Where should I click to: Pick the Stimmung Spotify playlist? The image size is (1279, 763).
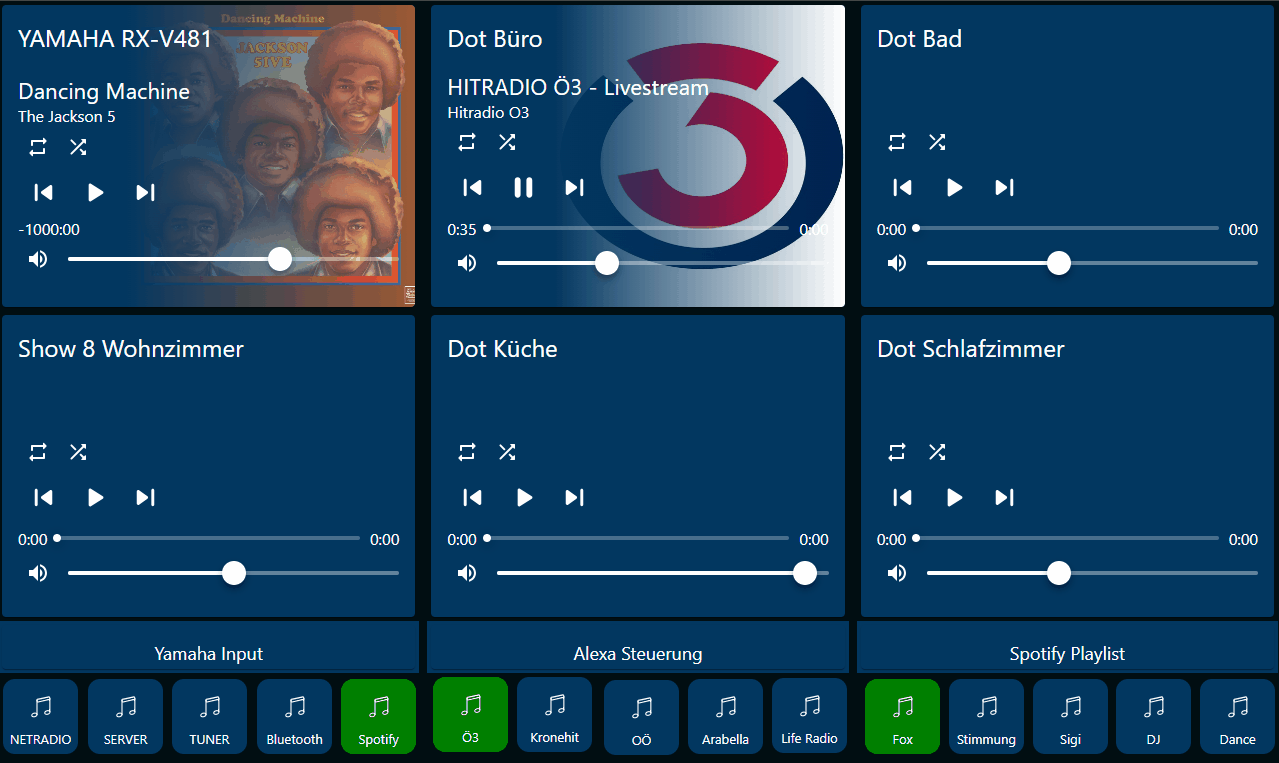[x=986, y=716]
